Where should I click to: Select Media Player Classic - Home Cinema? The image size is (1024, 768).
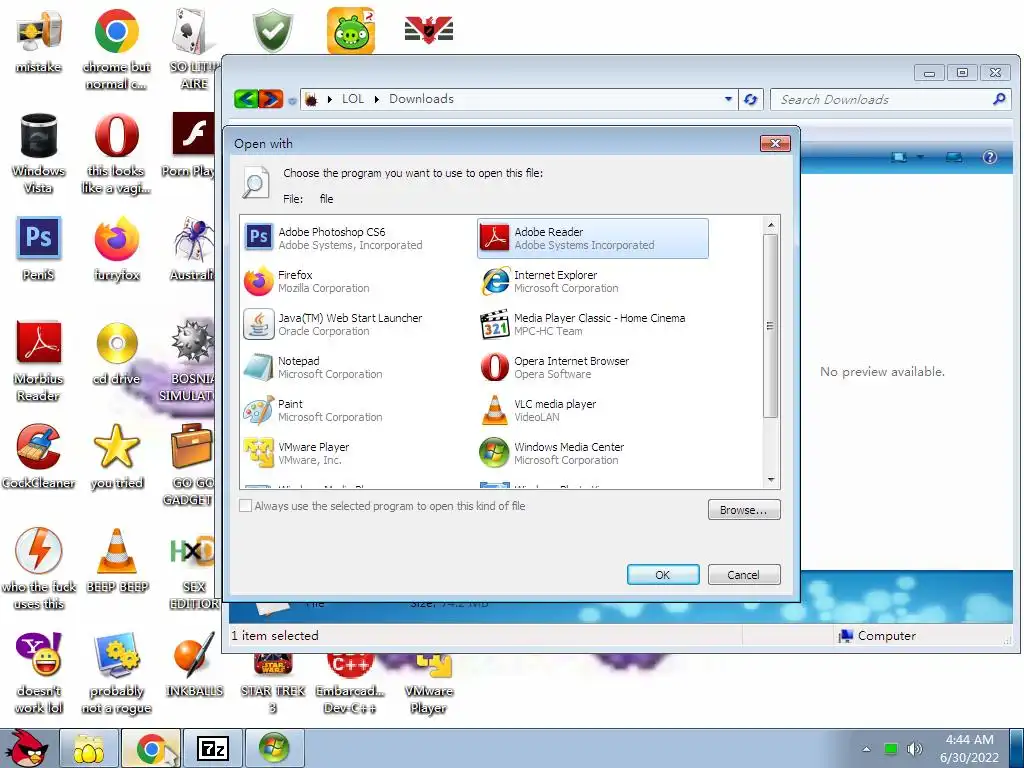pos(593,325)
